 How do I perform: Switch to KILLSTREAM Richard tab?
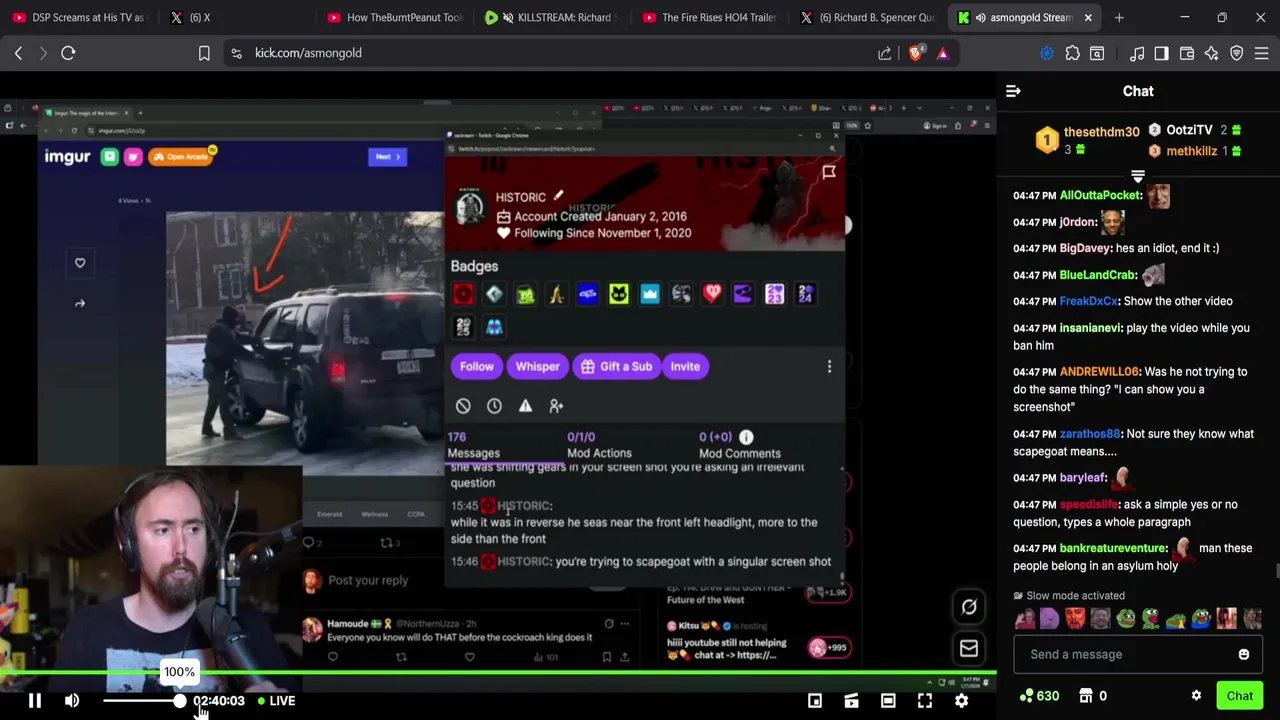[552, 17]
